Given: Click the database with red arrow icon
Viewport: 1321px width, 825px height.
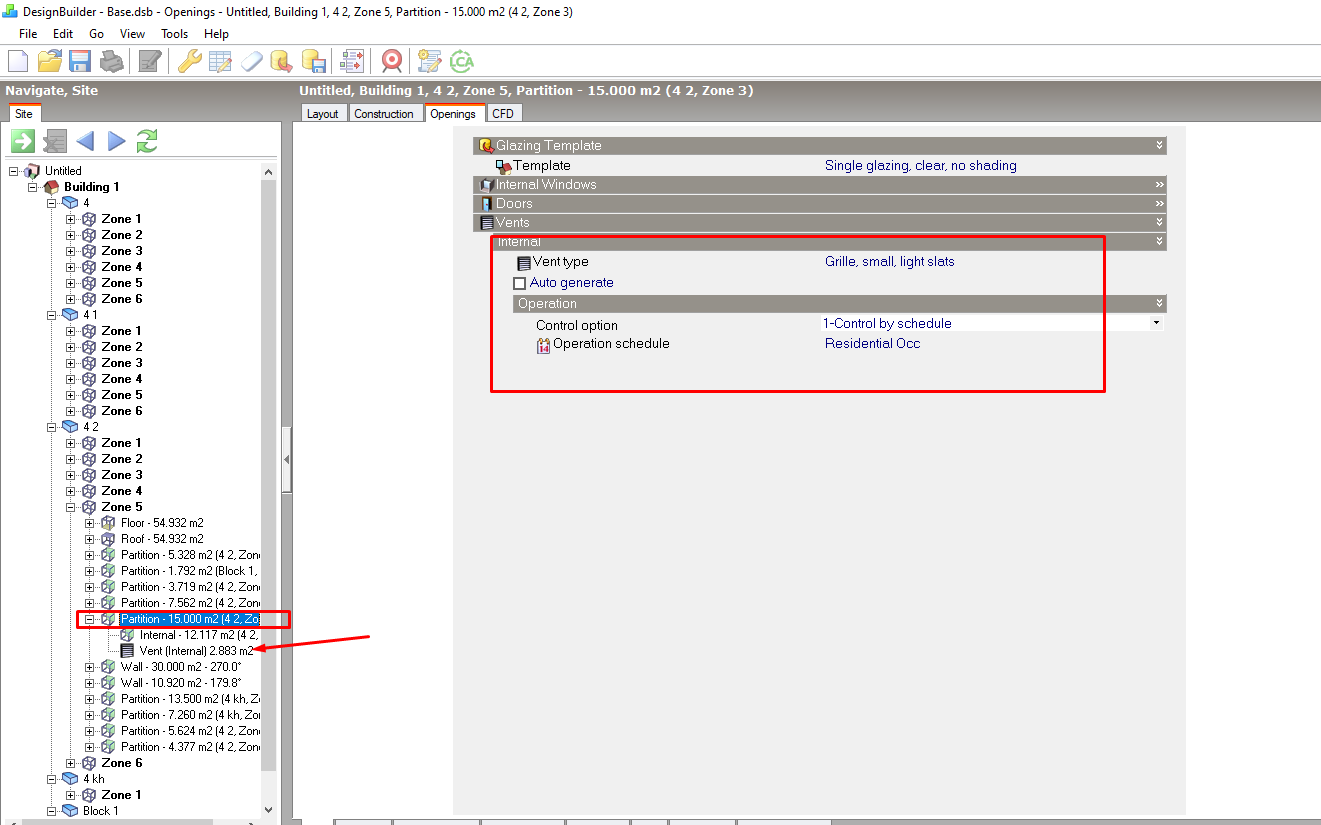Looking at the screenshot, I should click(x=282, y=61).
